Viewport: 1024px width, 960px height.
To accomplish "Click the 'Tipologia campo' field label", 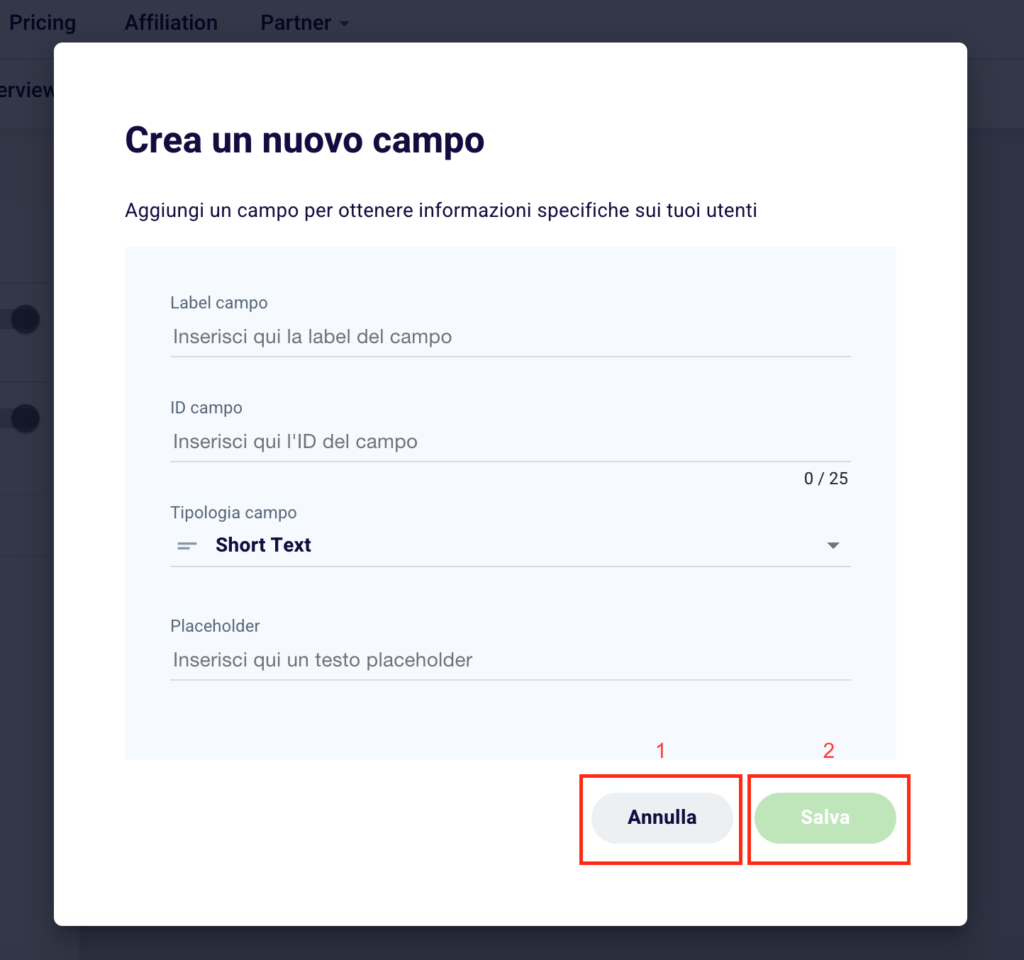I will pos(233,513).
